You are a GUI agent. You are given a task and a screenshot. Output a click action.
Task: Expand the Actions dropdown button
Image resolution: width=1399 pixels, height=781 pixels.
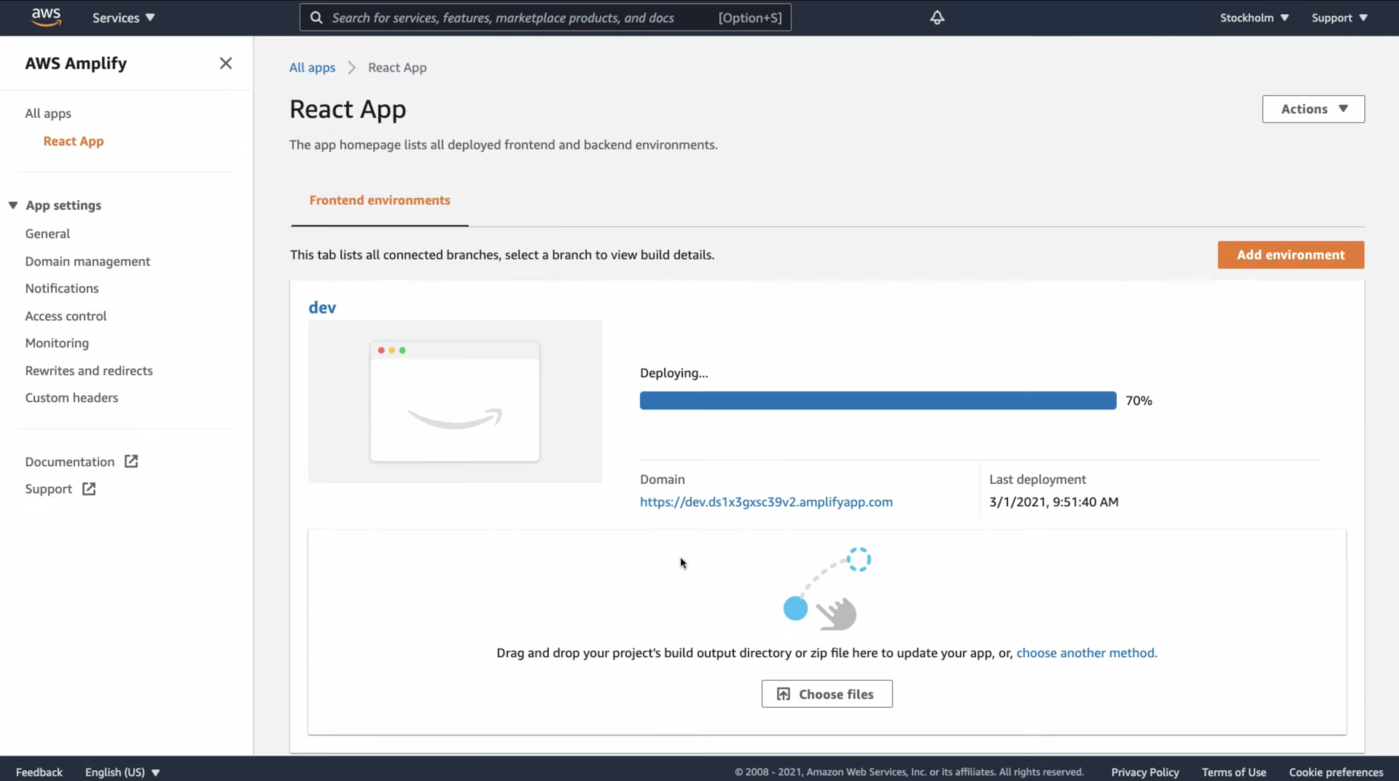[1313, 109]
